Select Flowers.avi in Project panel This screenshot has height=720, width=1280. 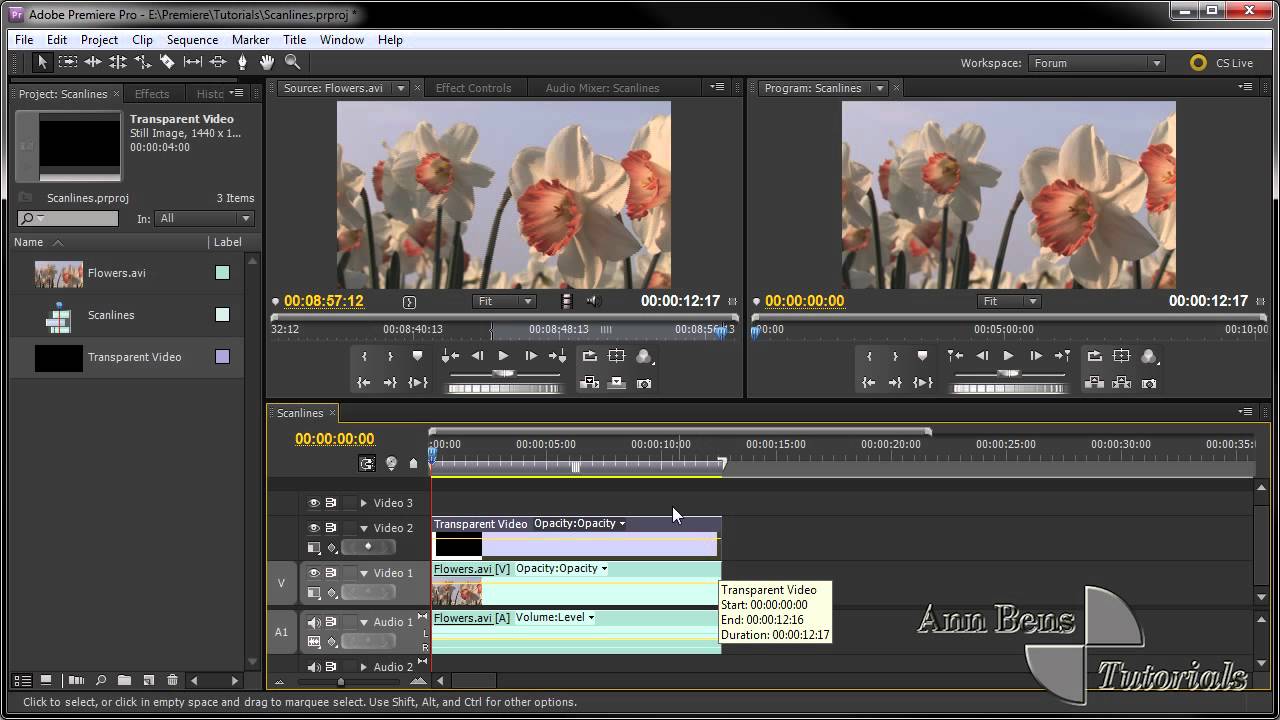click(117, 273)
